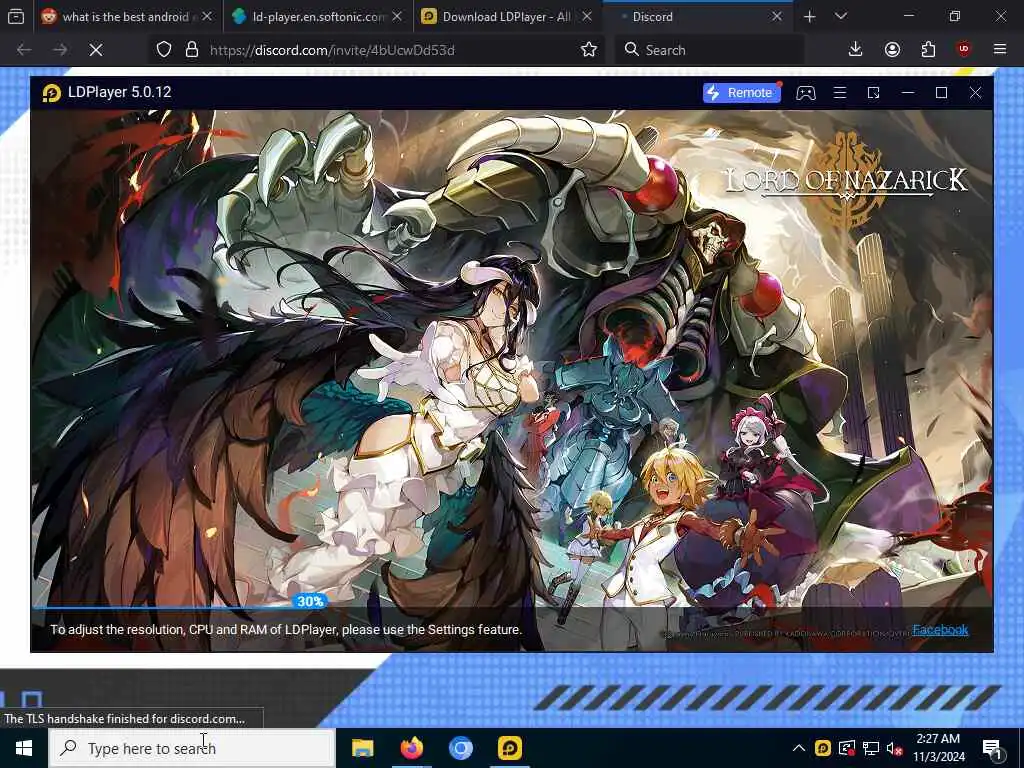1024x768 pixels.
Task: Close the Discord browser tab
Action: pos(776,16)
